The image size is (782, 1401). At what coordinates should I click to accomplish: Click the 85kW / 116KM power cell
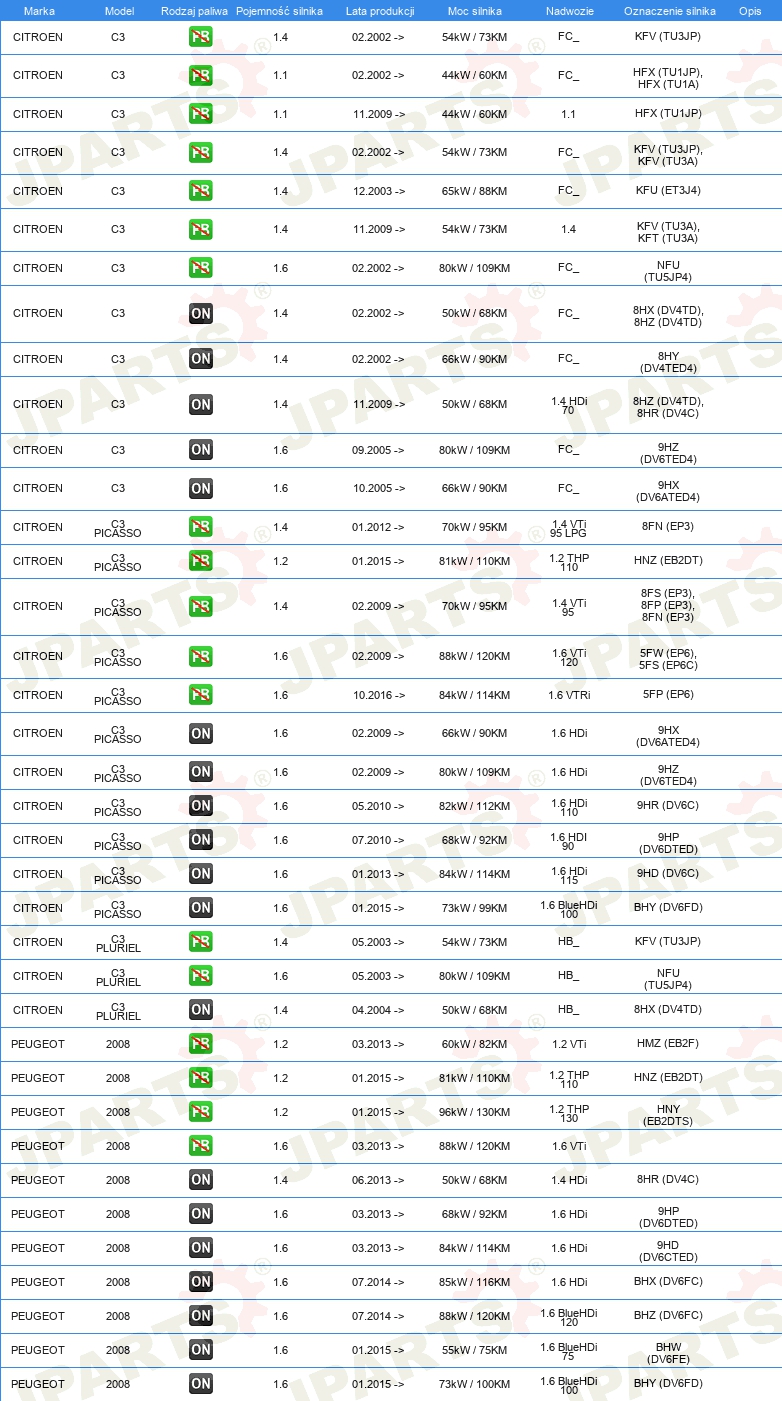tap(475, 1282)
